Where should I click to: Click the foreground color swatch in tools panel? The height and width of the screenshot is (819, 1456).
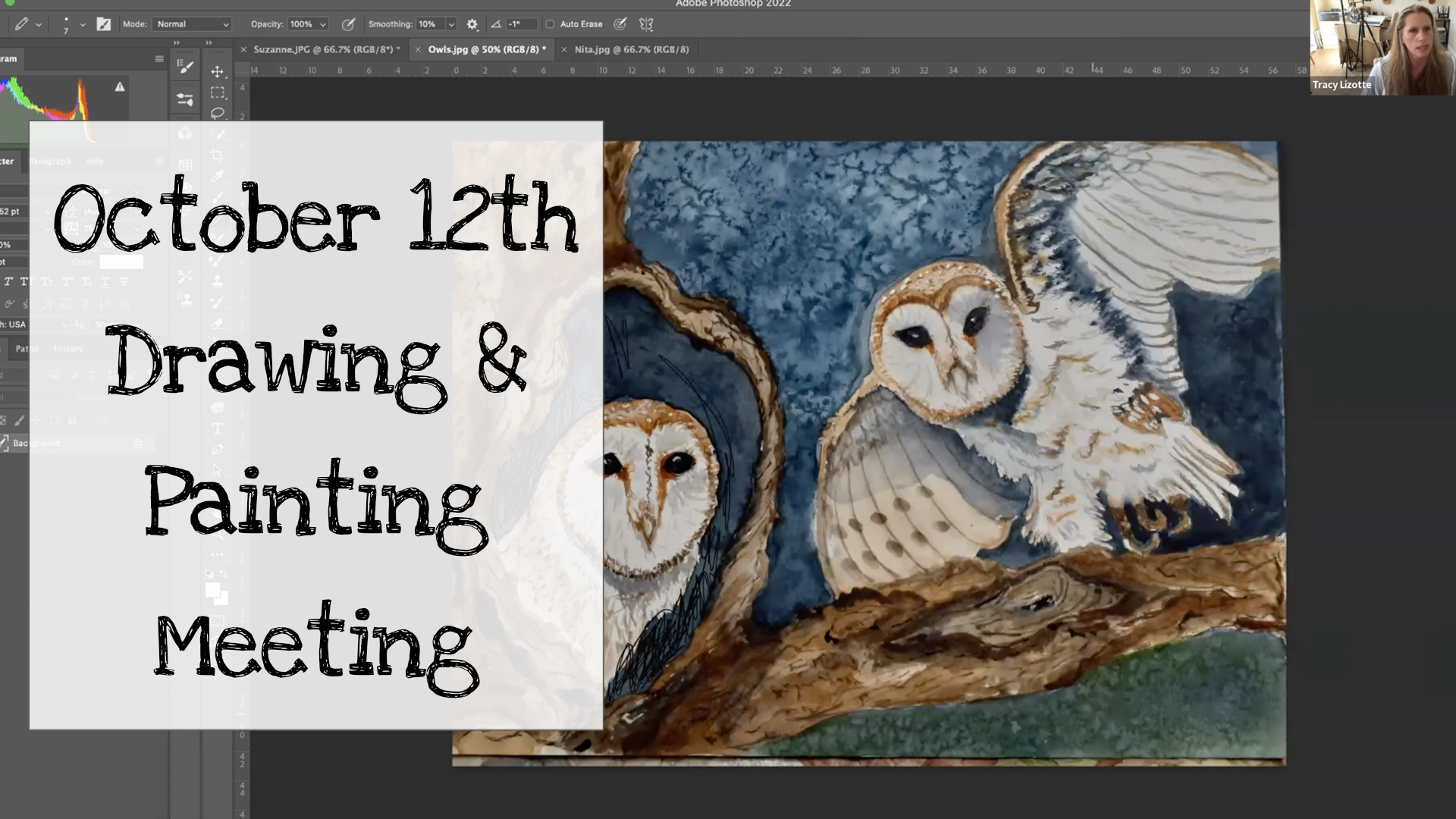(x=212, y=589)
